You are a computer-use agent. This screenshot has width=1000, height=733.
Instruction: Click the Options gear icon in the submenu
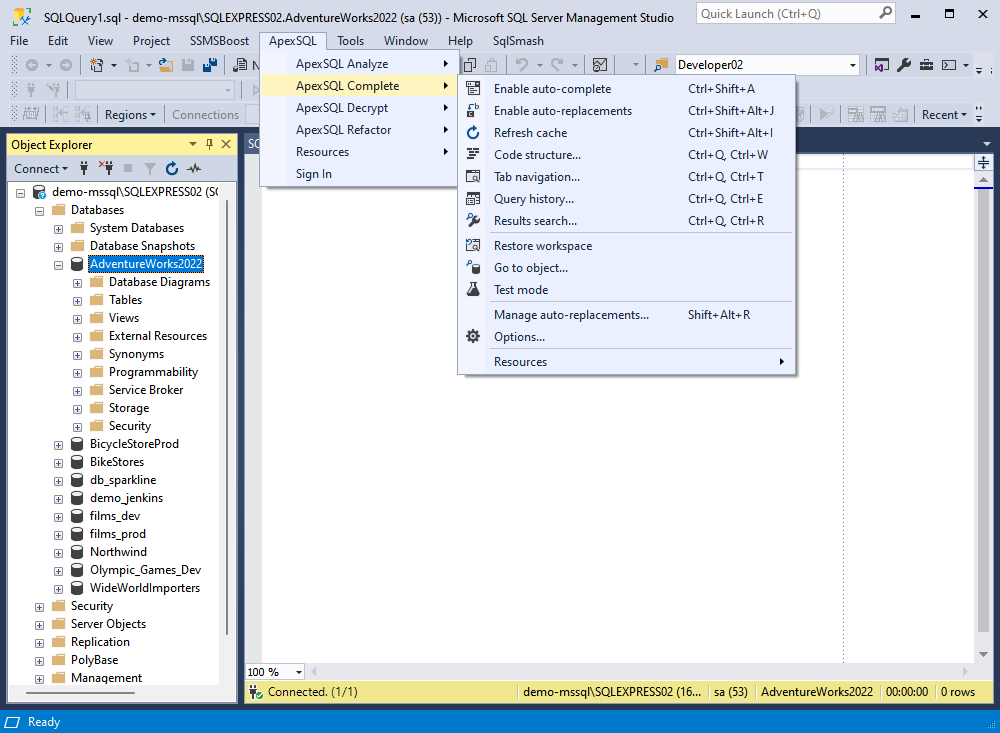(473, 336)
